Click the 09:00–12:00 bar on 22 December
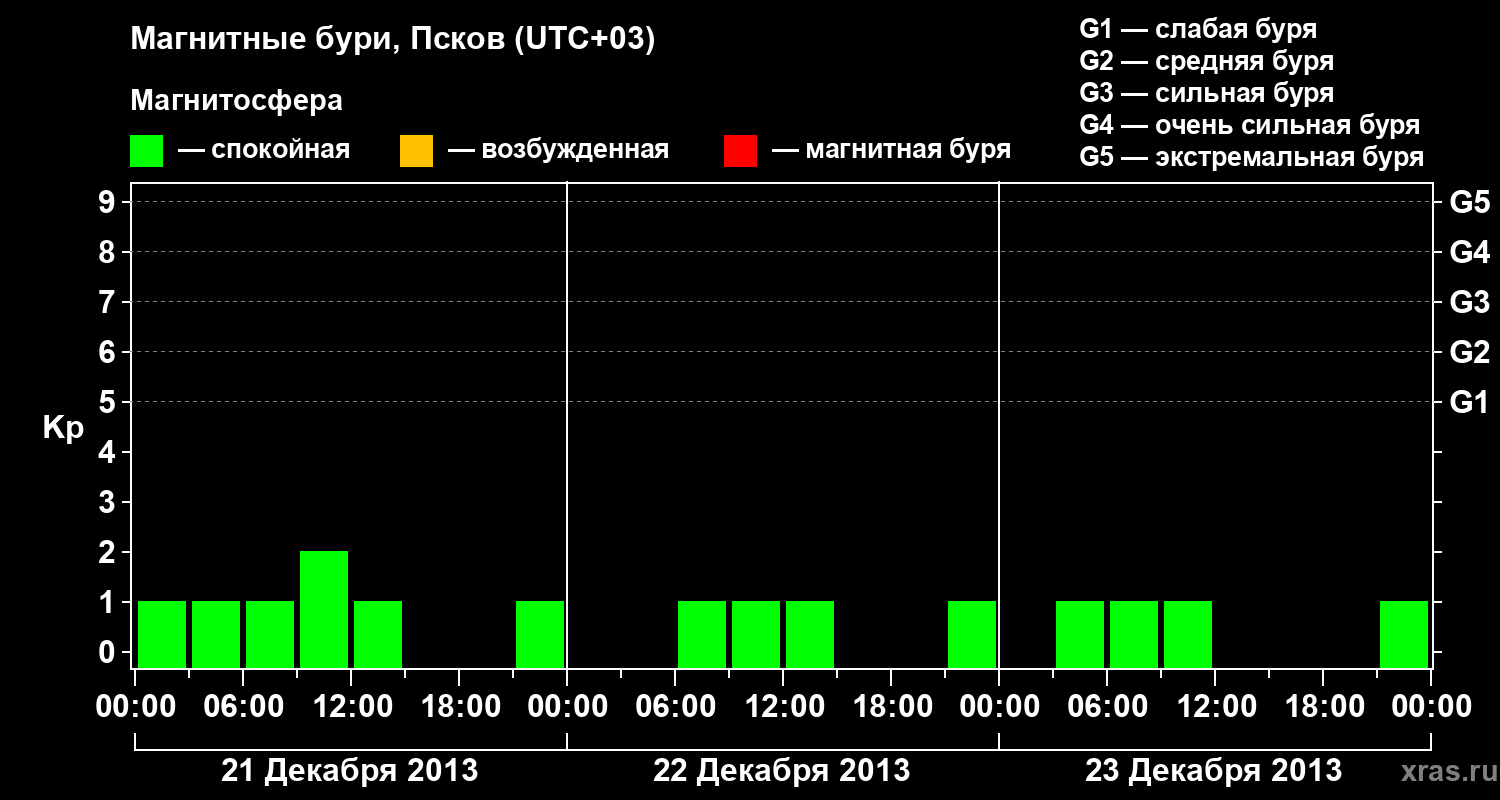The width and height of the screenshot is (1500, 800). [x=756, y=634]
